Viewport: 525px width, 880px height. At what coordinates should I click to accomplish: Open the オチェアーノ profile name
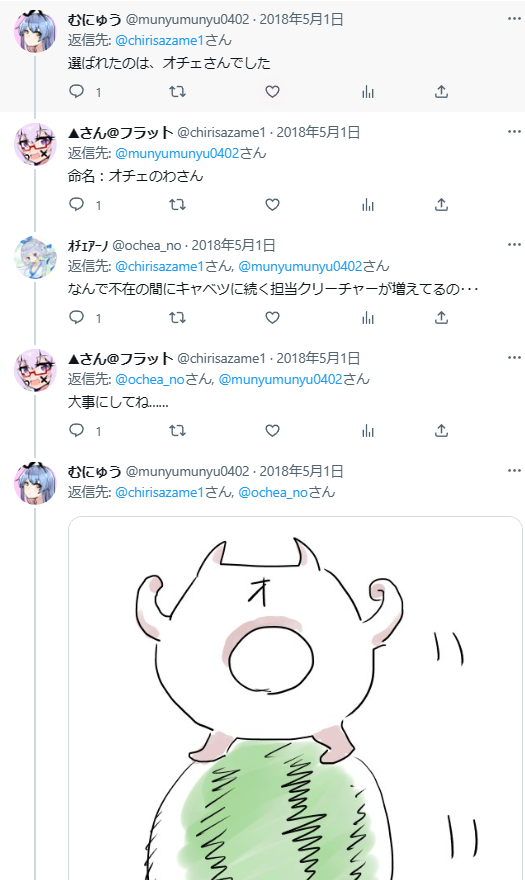coord(88,245)
